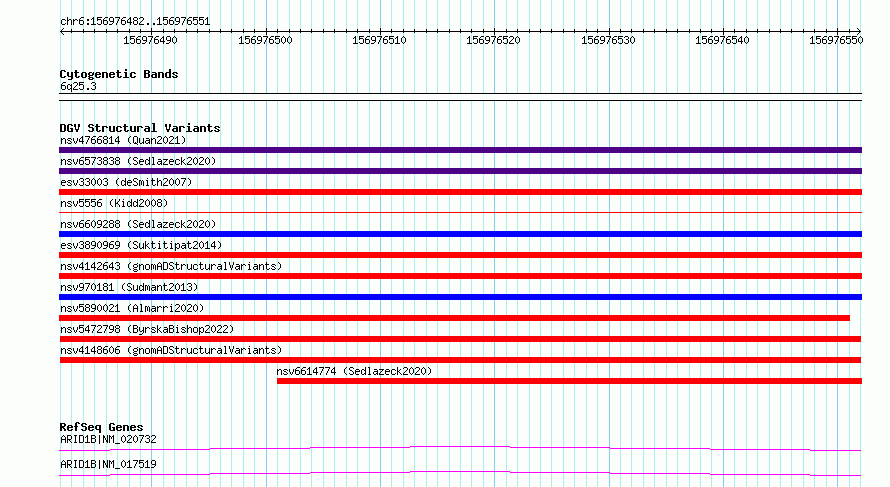Click the left arrow end of ruler
This screenshot has width=890, height=487.
62,31
